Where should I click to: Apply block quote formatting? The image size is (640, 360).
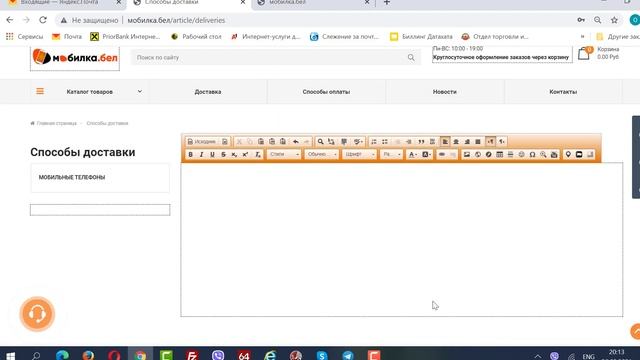421,142
